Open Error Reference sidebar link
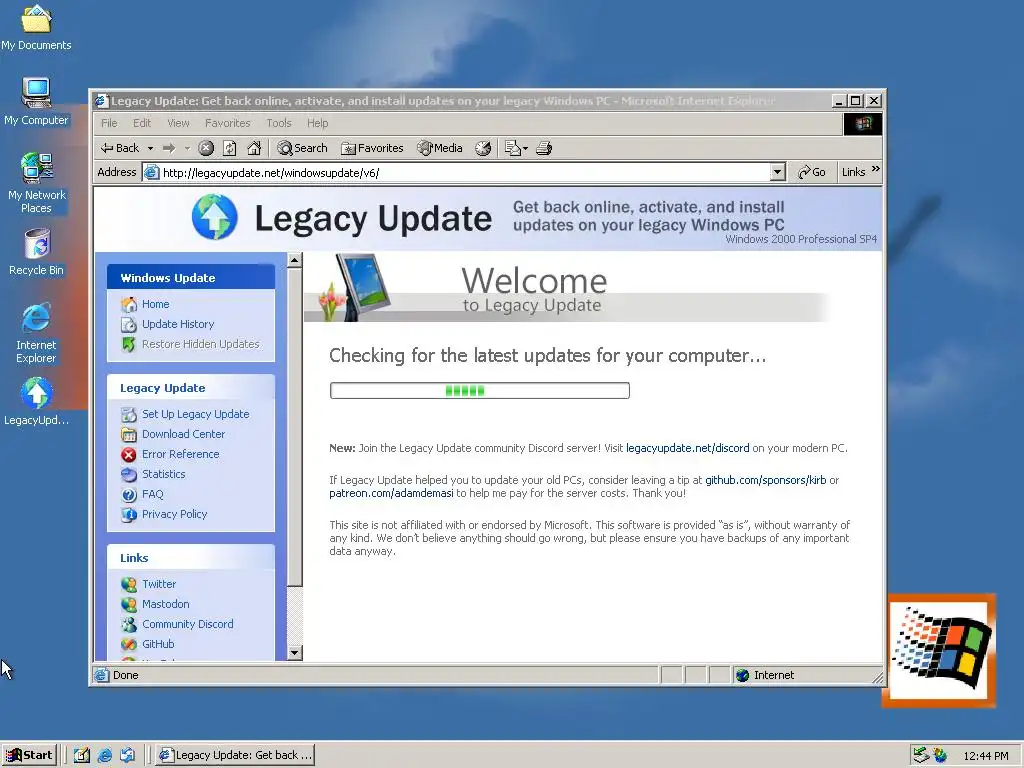This screenshot has width=1024, height=768. [180, 454]
